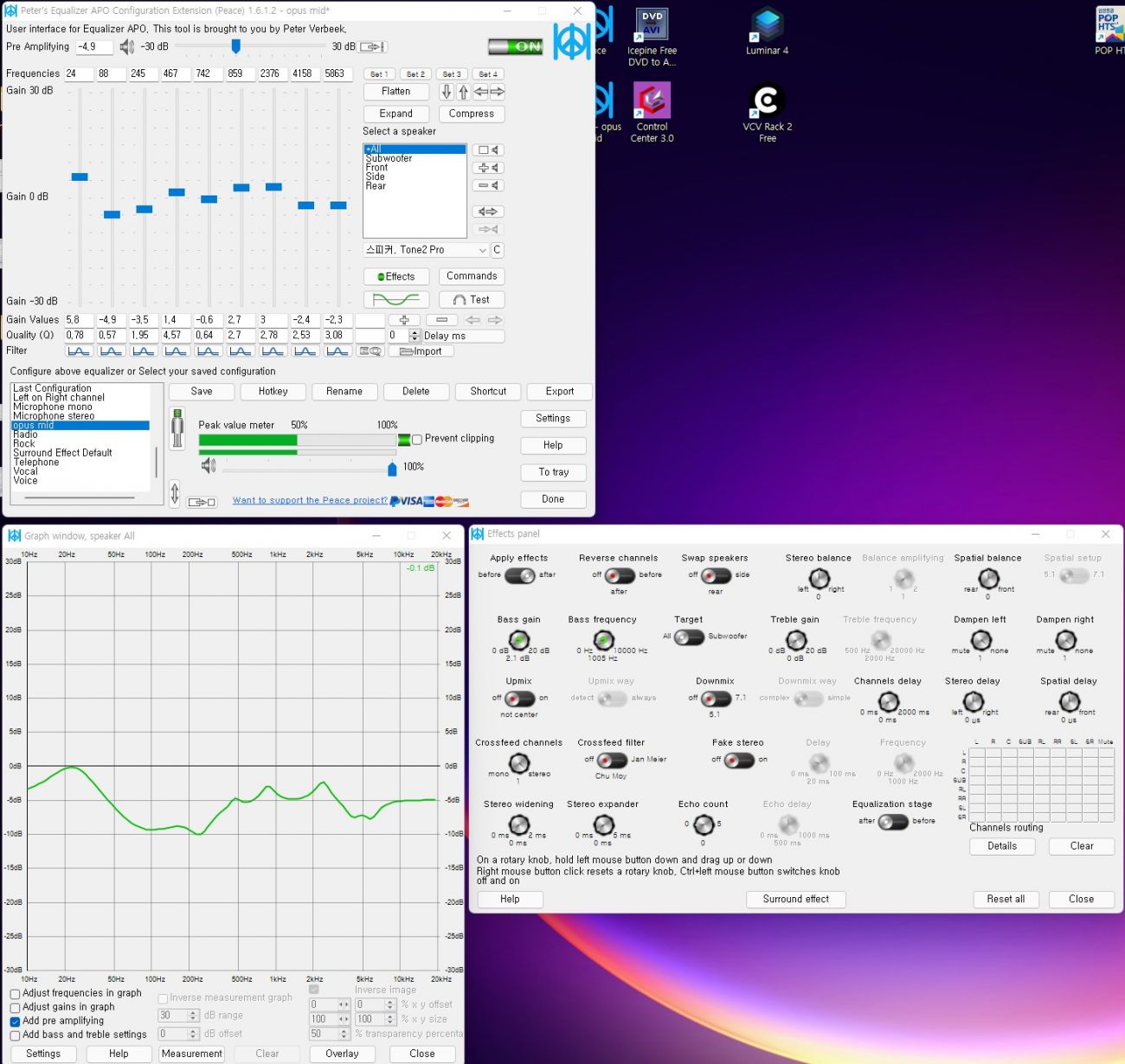
Task: Click the double-arrow copy speaker icon
Action: [x=489, y=212]
